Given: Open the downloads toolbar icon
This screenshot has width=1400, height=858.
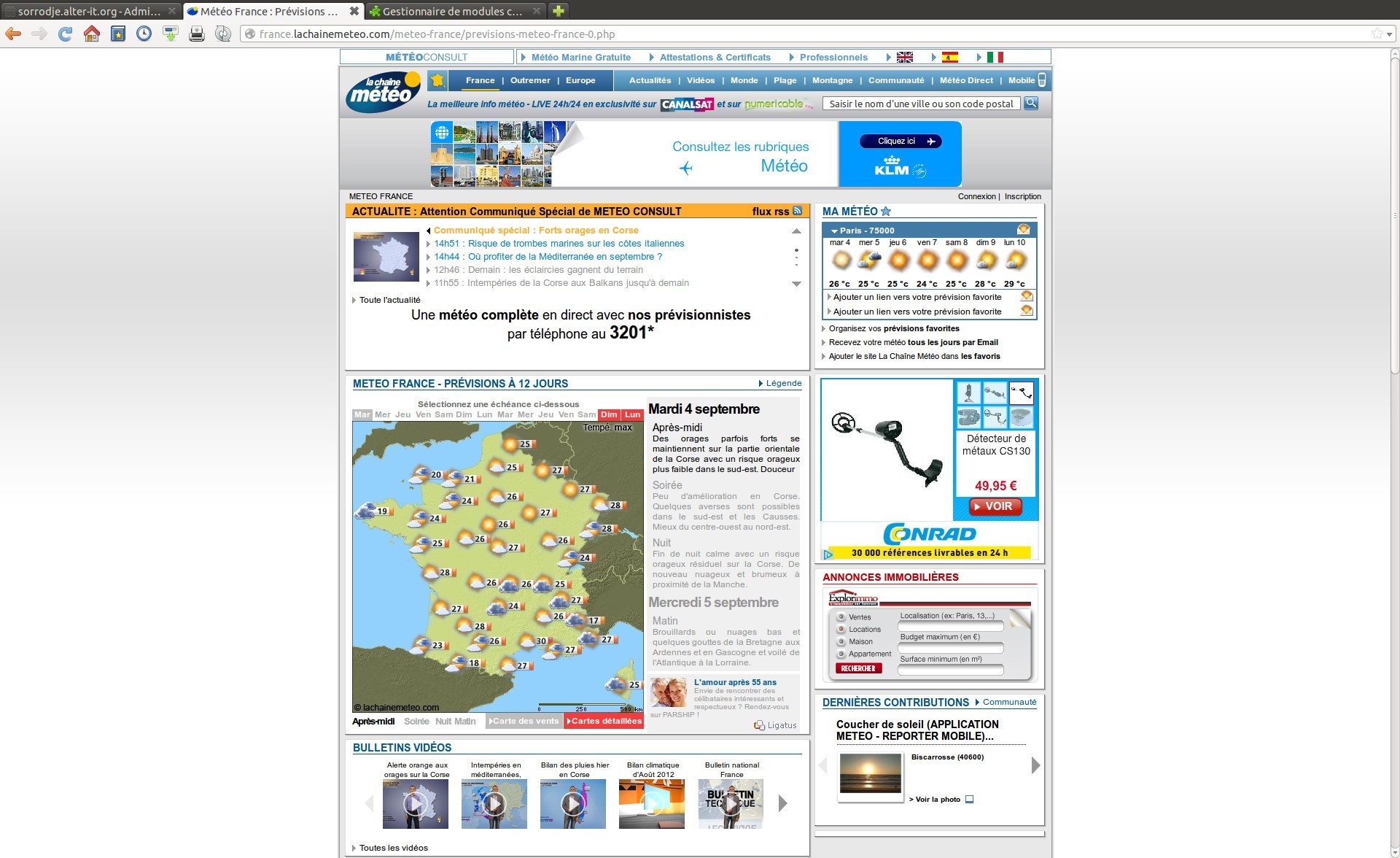Looking at the screenshot, I should pyautogui.click(x=171, y=34).
